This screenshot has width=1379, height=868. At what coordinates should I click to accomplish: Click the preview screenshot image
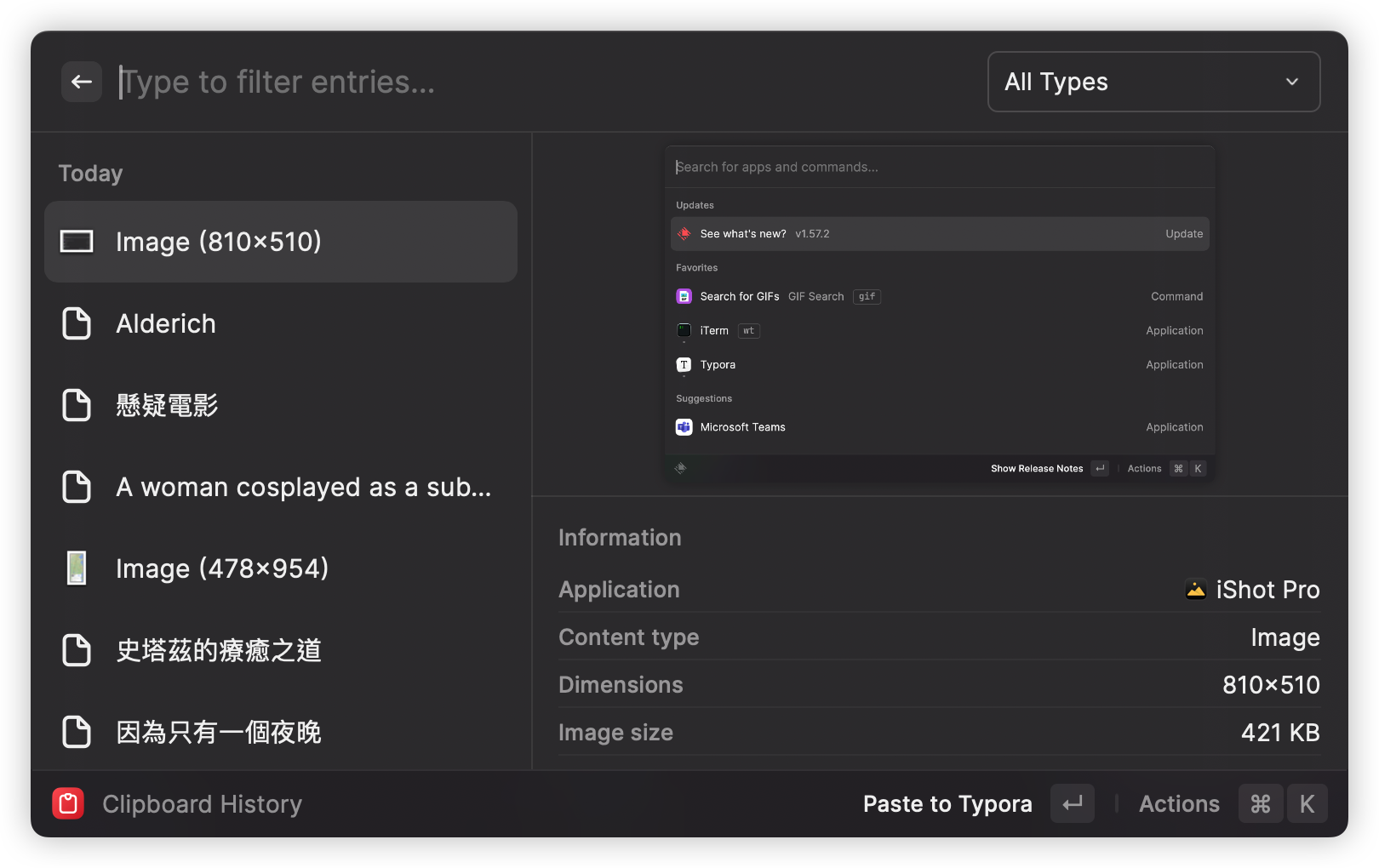coord(940,313)
